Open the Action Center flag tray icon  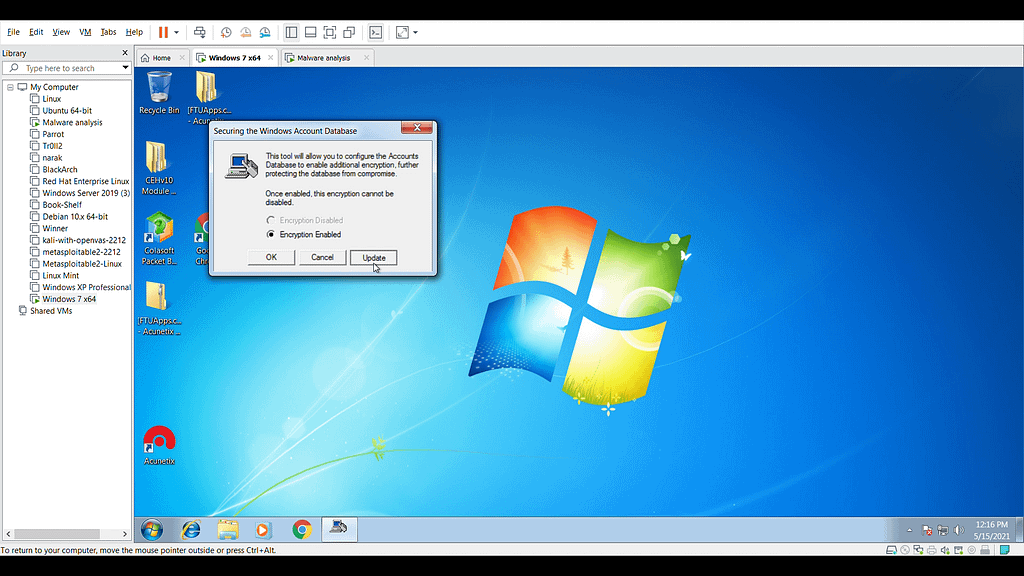927,530
